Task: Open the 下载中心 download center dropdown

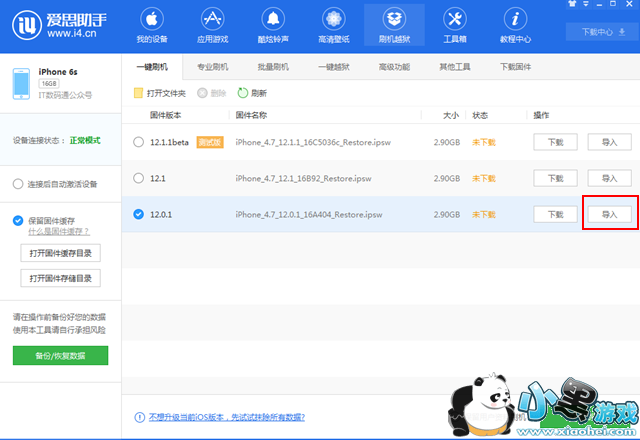Action: (x=601, y=31)
